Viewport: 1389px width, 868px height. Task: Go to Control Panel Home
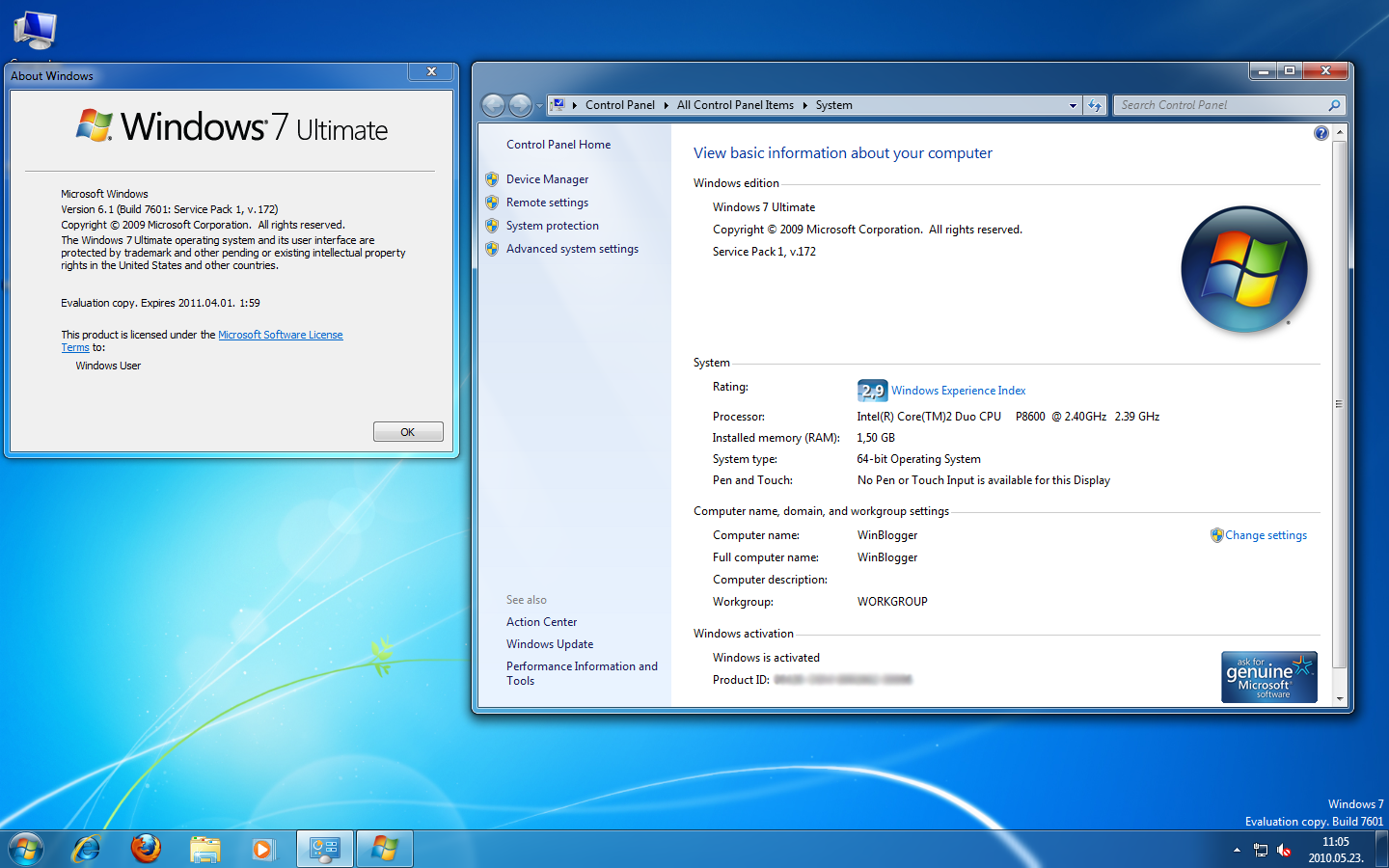point(558,145)
